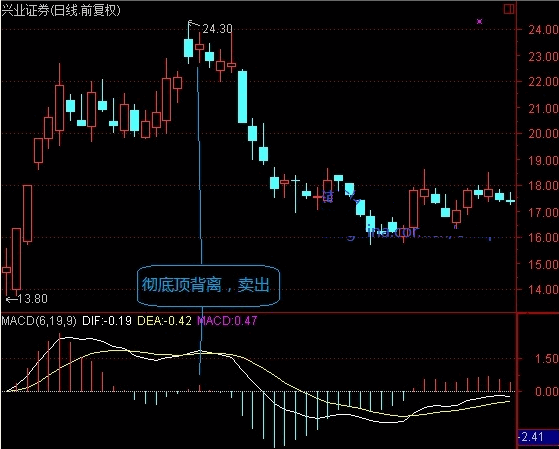Select the 彻底顶背离，卖出 annotation callout
This screenshot has width=559, height=449.
click(x=208, y=285)
